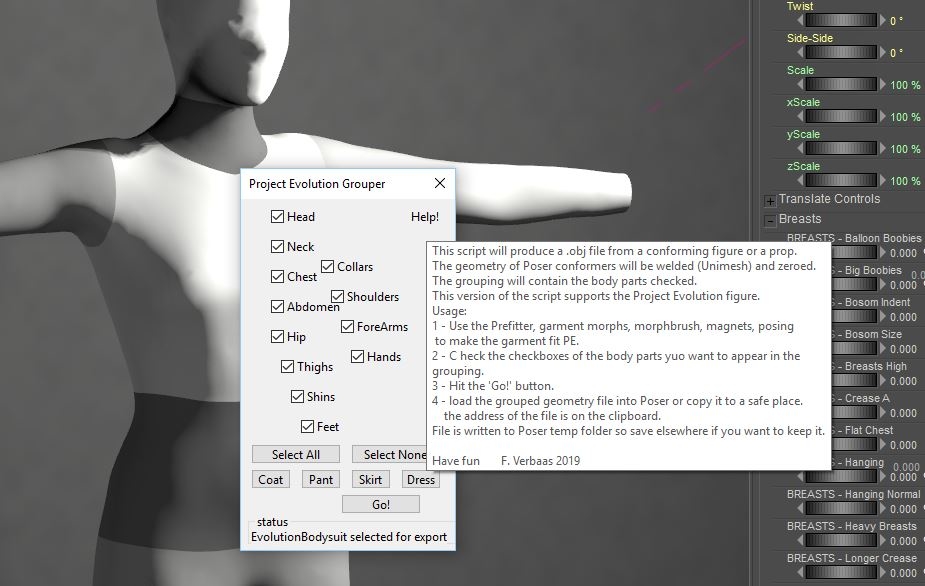The width and height of the screenshot is (925, 586).
Task: Toggle the Neck checkbox
Action: coord(277,247)
